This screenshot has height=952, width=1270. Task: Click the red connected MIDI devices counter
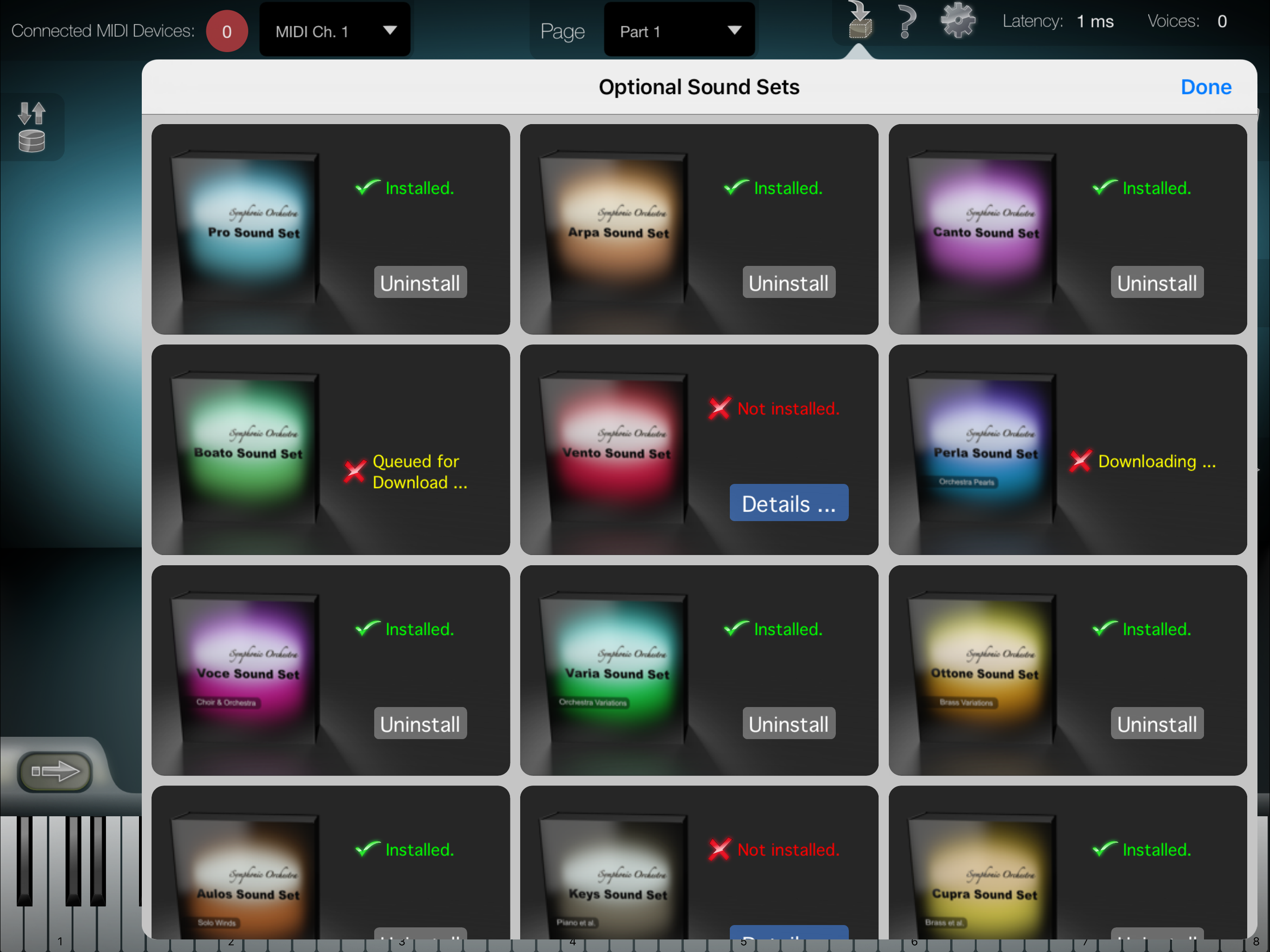(x=227, y=31)
